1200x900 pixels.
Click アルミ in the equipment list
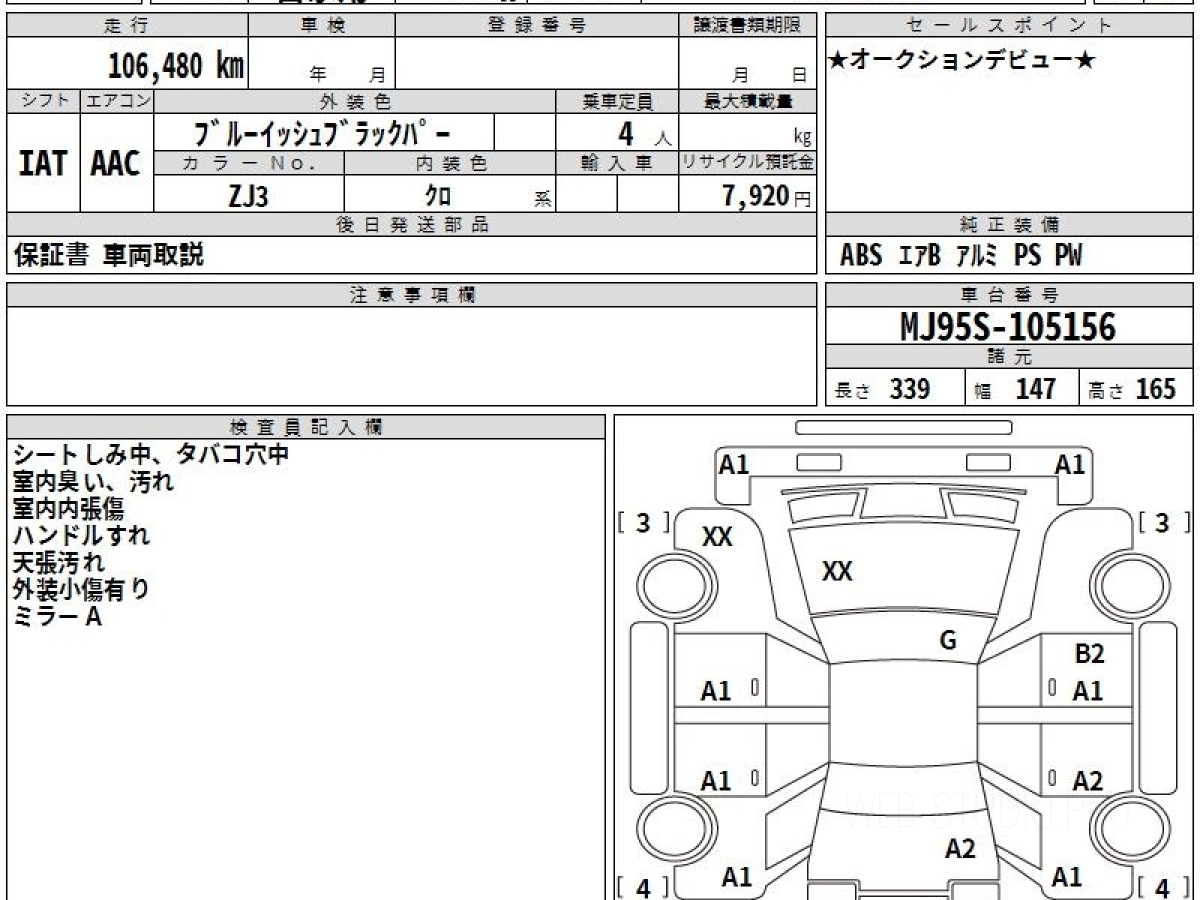pyautogui.click(x=976, y=256)
